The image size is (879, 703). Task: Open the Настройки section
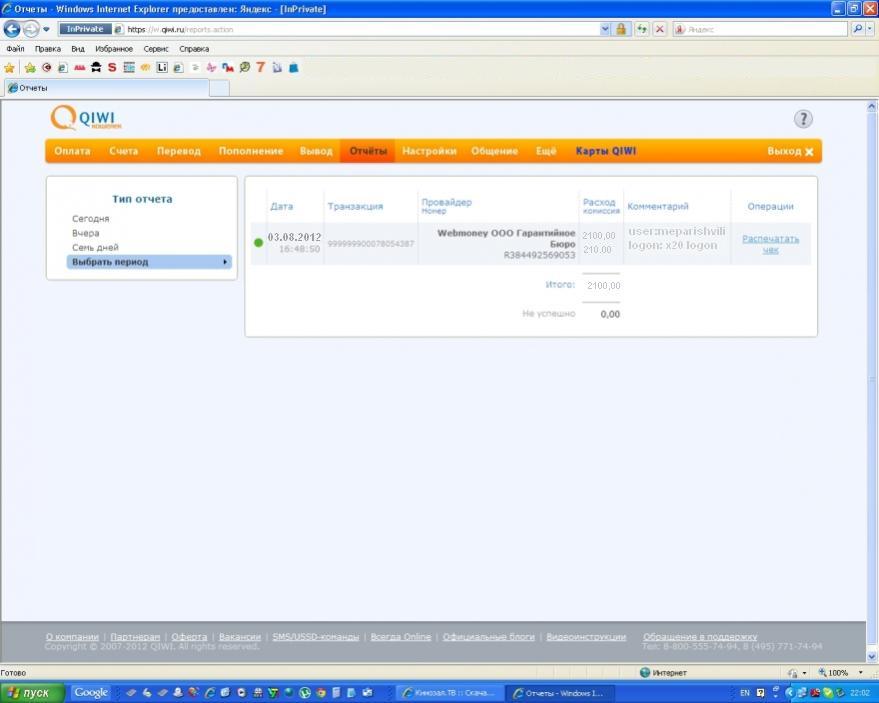coord(429,151)
